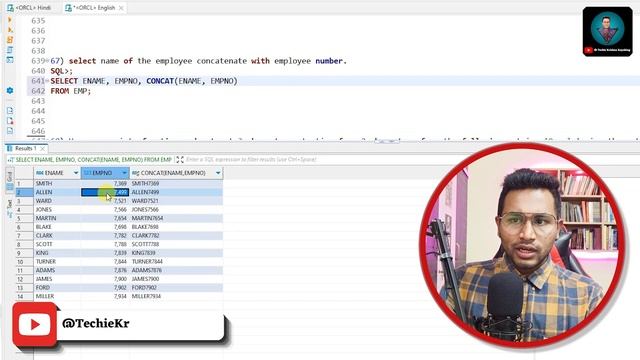Screen dimensions: 640x360
Task: Click line number 644 in the gutter
Action: [x=38, y=111]
